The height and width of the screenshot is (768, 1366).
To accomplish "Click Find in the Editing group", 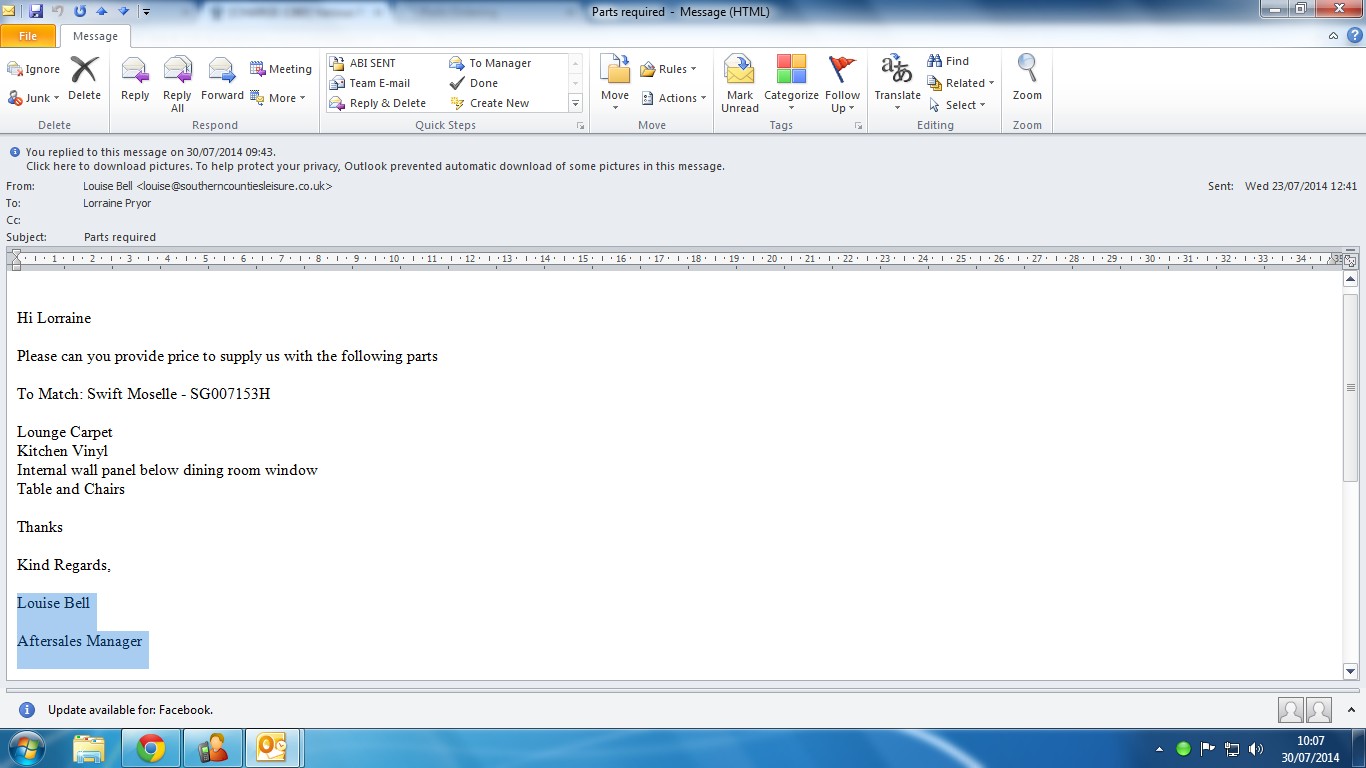I will (x=948, y=61).
